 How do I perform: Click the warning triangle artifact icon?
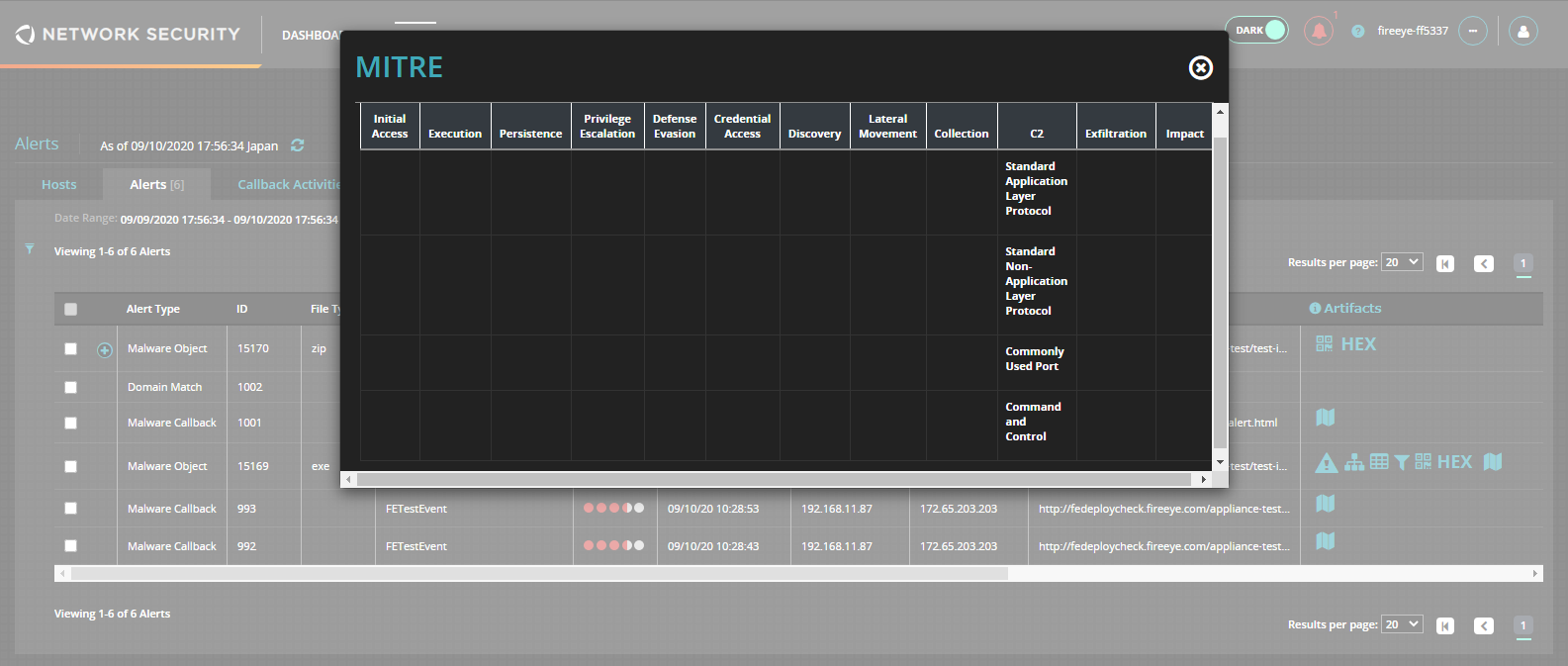click(x=1326, y=463)
